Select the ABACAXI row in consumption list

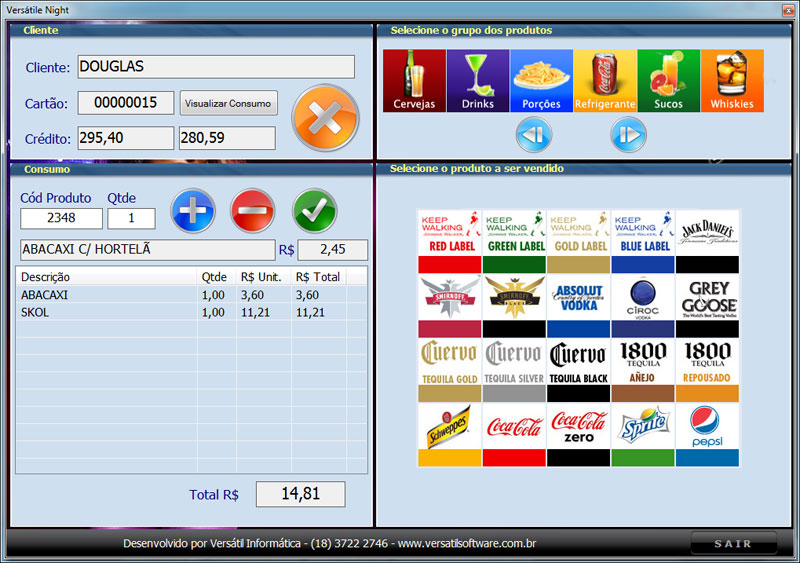(x=191, y=295)
